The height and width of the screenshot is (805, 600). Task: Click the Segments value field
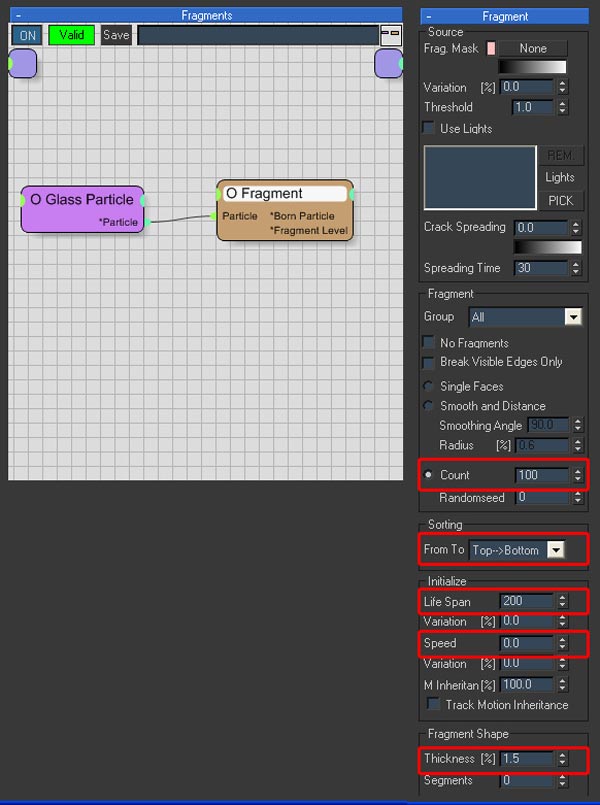pyautogui.click(x=527, y=781)
